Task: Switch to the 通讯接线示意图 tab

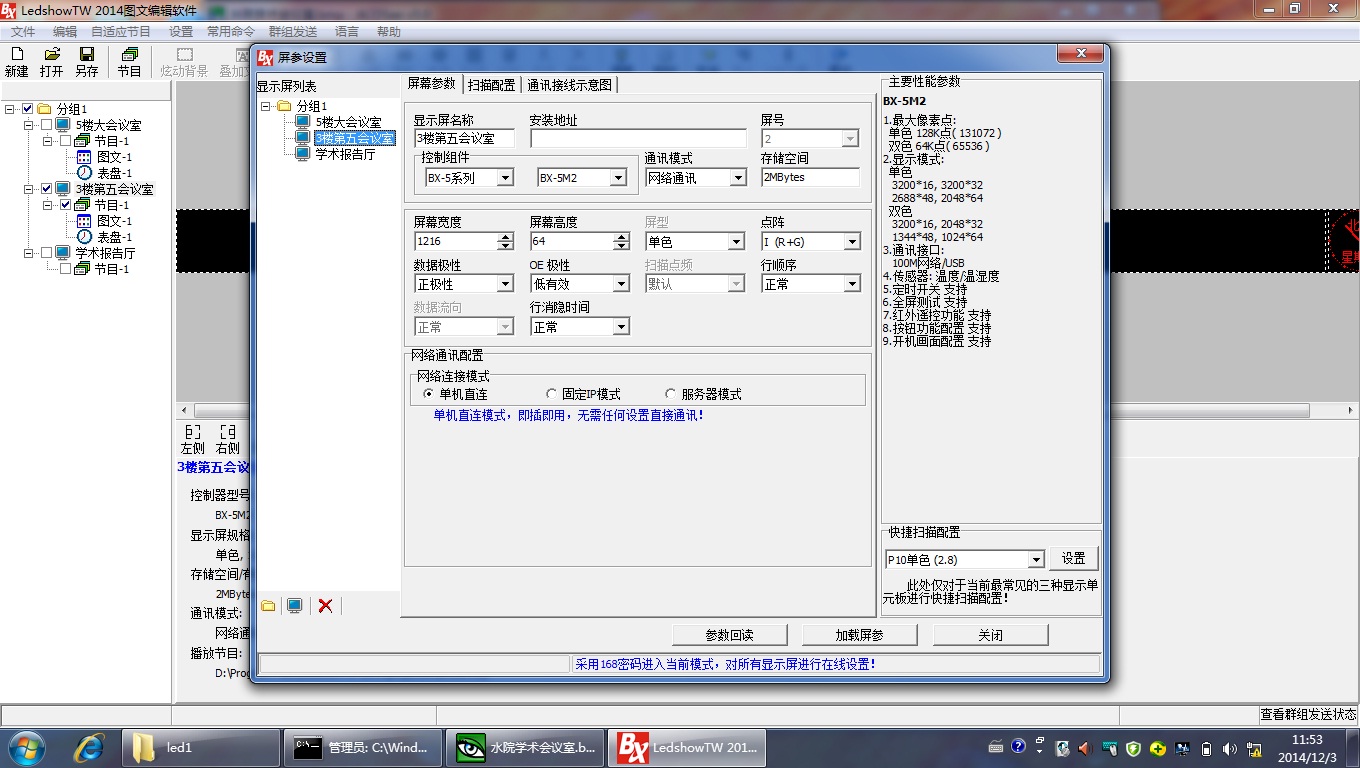Action: click(x=569, y=85)
